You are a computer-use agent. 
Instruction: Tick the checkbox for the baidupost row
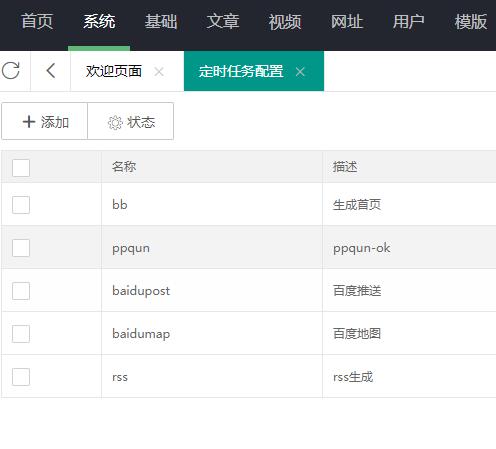tap(21, 291)
